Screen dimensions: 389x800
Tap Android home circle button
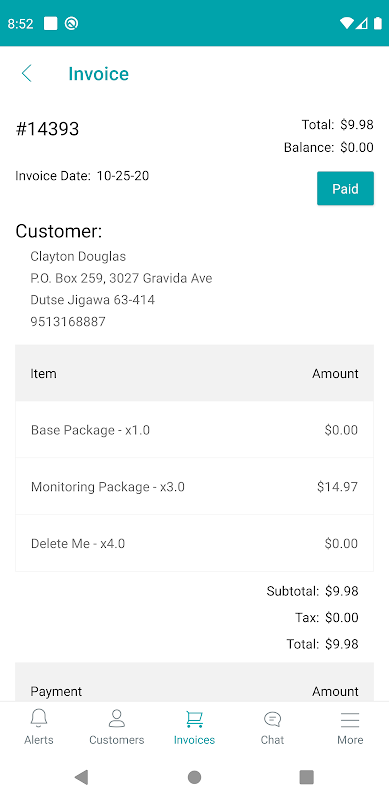[x=194, y=777]
